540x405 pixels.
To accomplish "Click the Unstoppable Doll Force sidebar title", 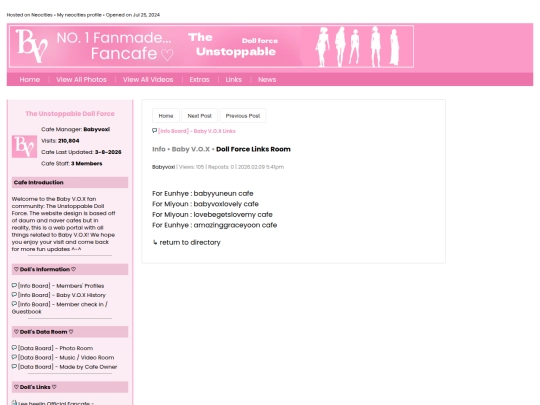I will point(70,114).
